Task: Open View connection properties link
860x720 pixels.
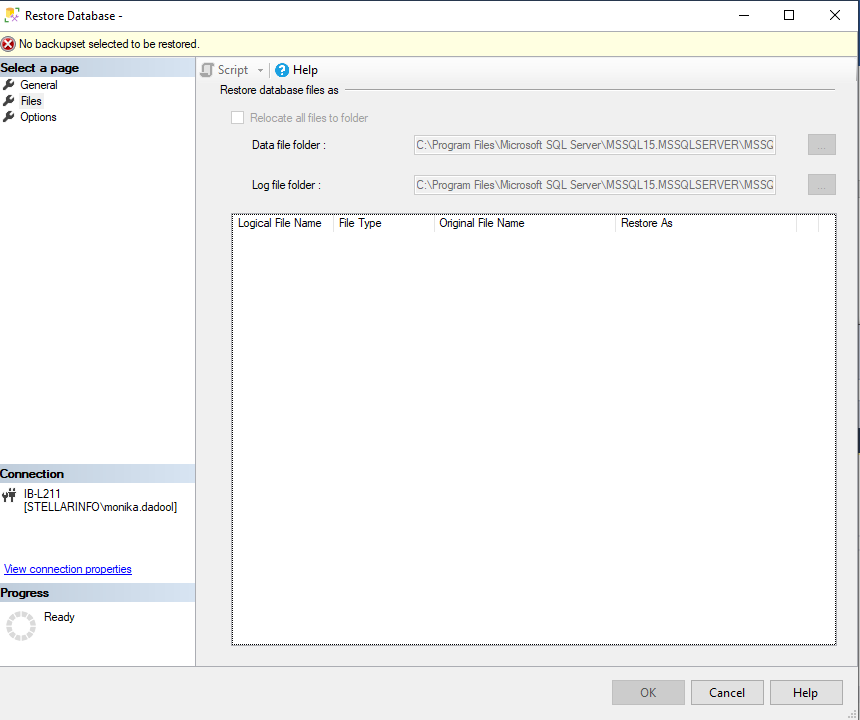Action: 67,569
